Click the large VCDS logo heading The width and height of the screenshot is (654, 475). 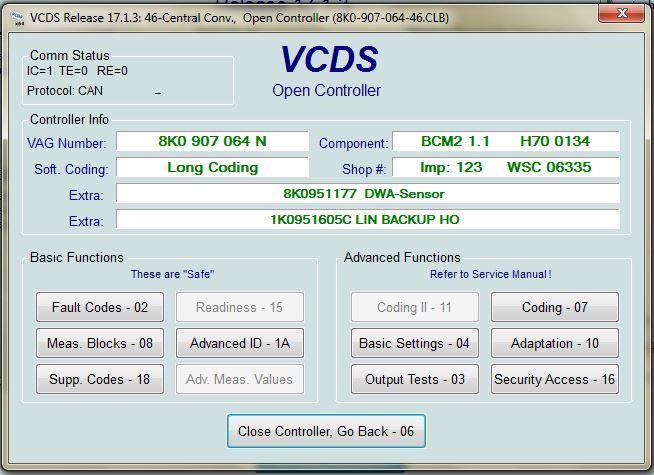click(329, 59)
